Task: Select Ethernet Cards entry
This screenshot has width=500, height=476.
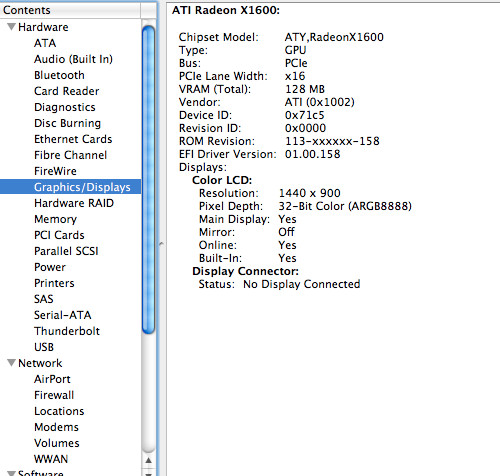Action: point(73,139)
